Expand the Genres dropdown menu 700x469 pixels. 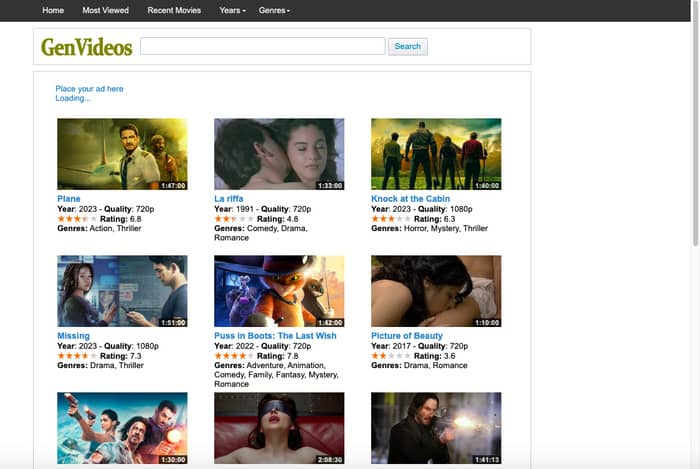tap(274, 10)
